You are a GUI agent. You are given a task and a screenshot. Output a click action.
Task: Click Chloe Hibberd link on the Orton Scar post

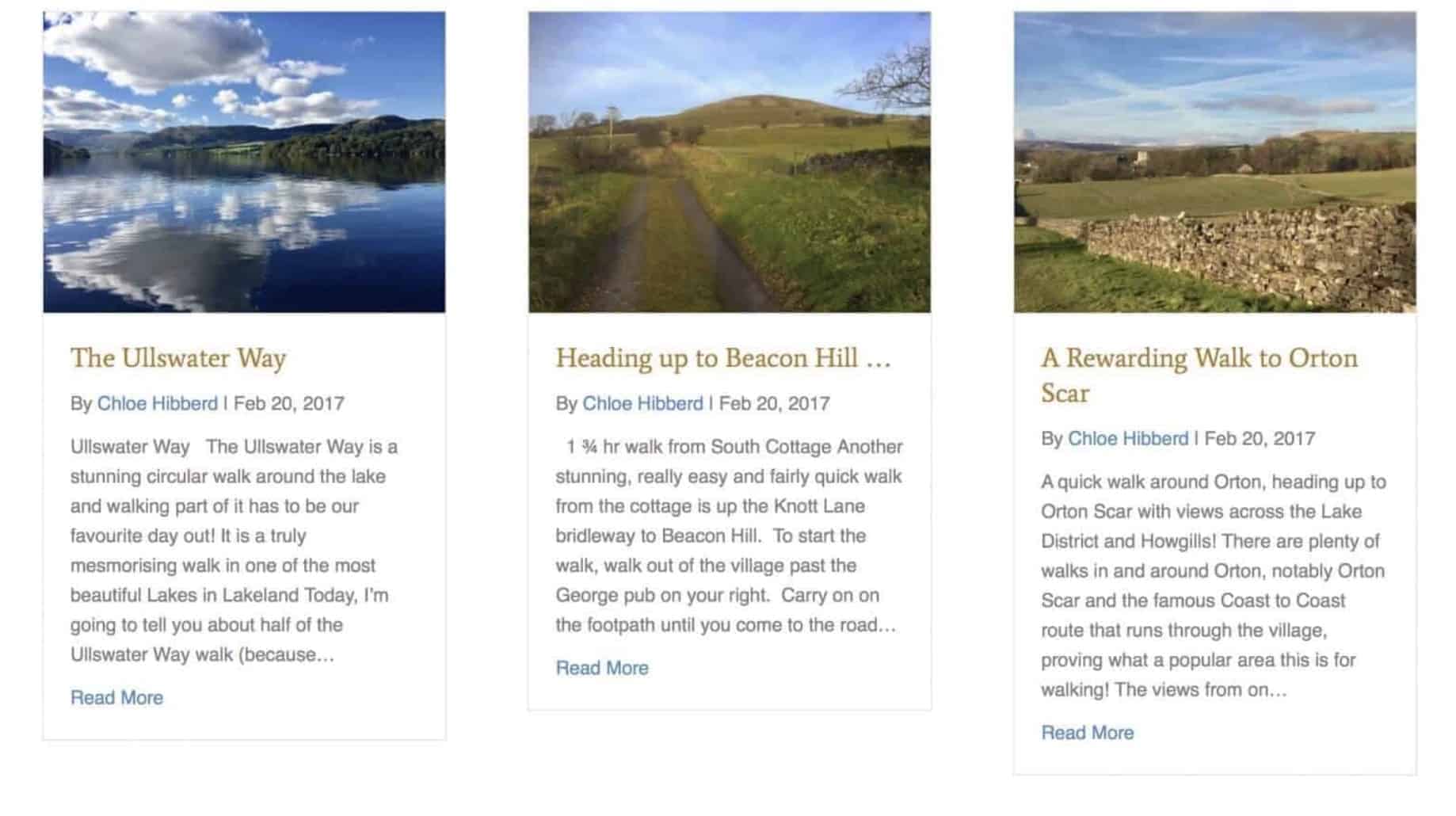[x=1127, y=439]
